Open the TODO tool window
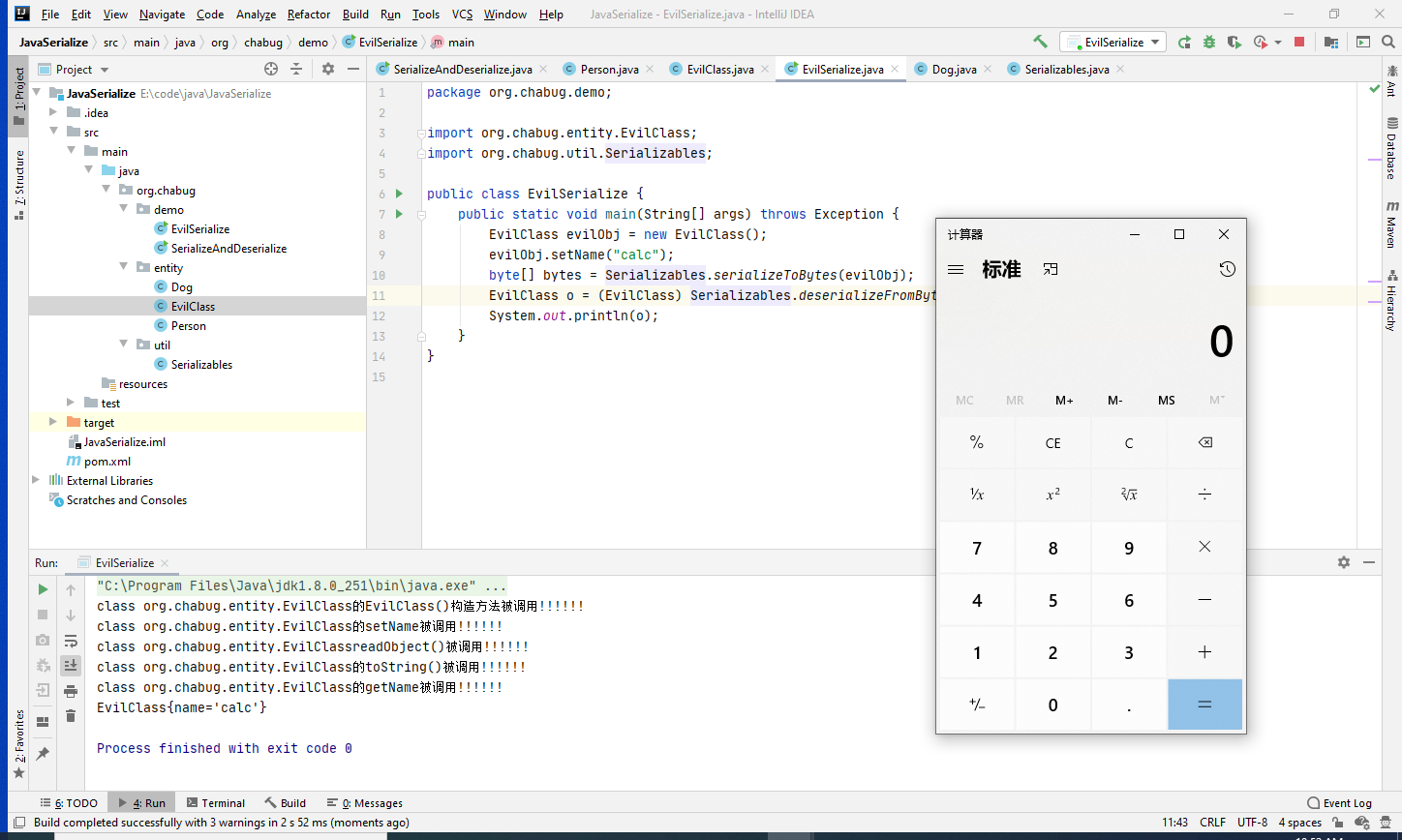 click(x=69, y=803)
